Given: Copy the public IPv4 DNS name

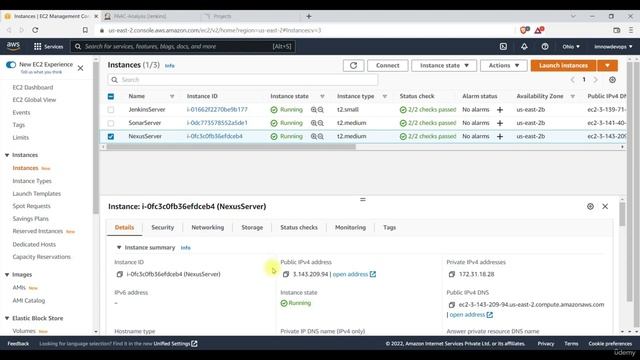Looking at the screenshot, I should click(452, 305).
